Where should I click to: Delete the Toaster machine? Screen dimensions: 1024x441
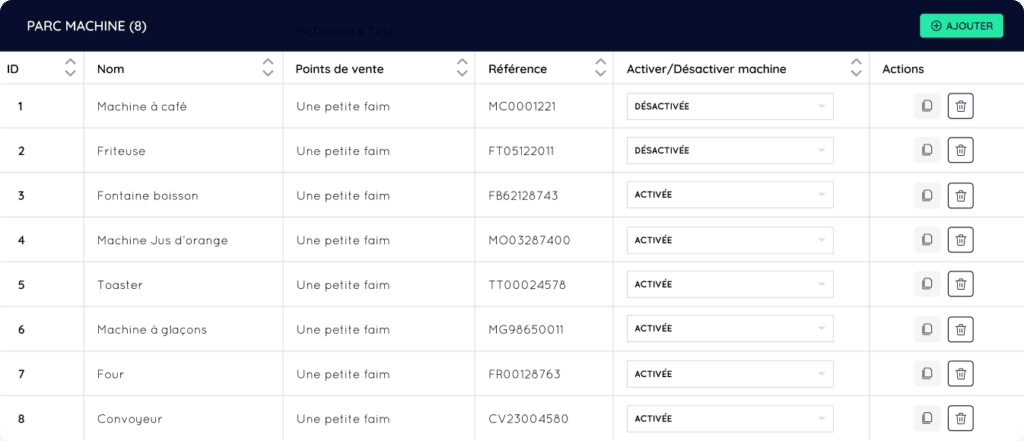click(x=960, y=285)
